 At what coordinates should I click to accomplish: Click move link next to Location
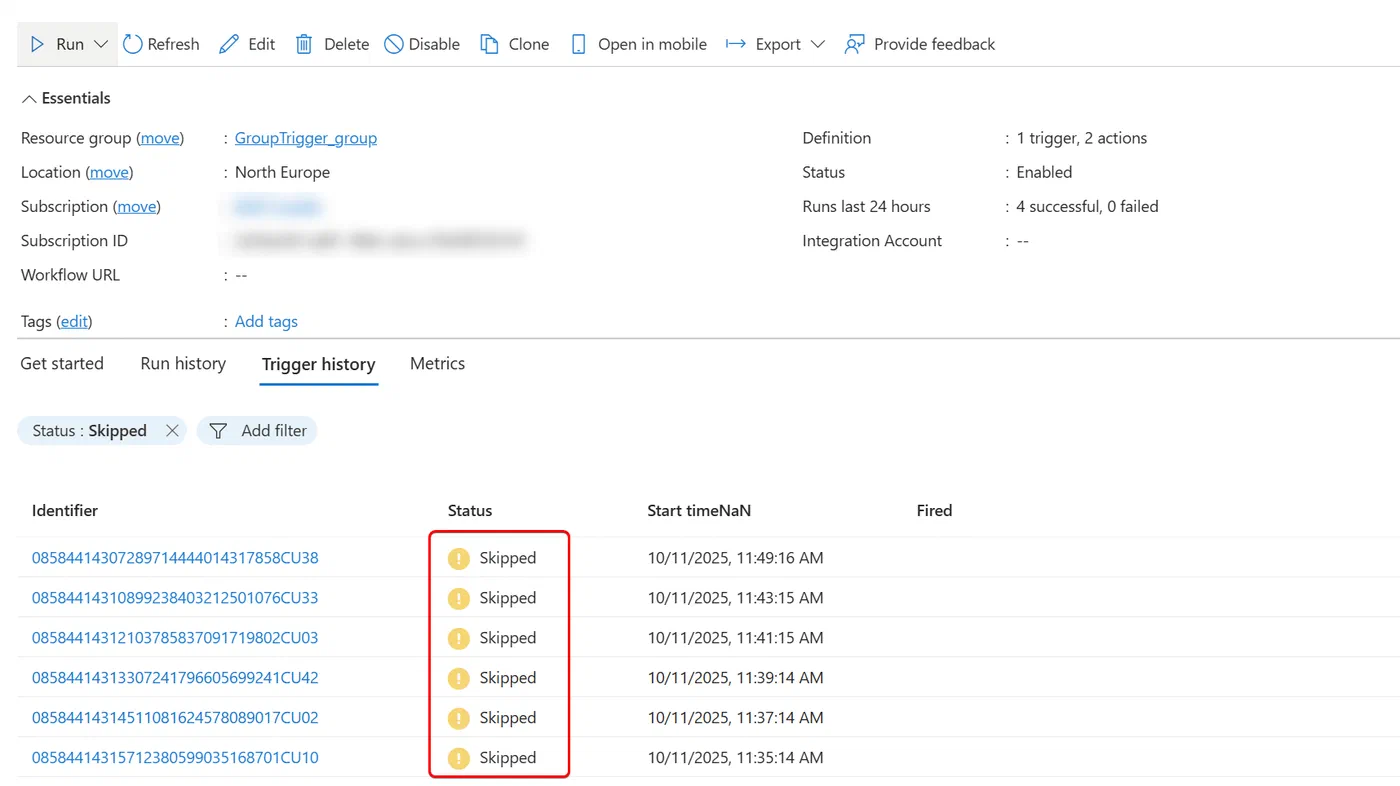109,172
